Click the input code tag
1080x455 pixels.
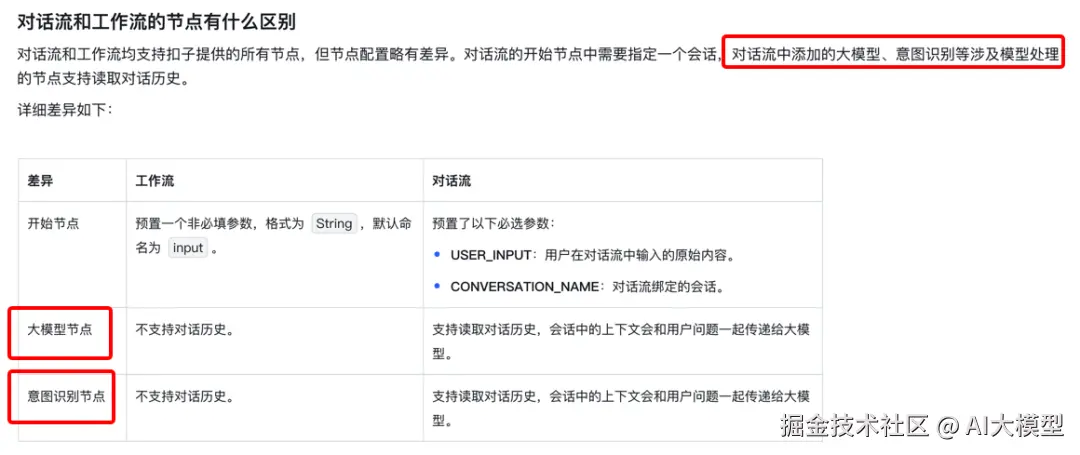coord(188,248)
